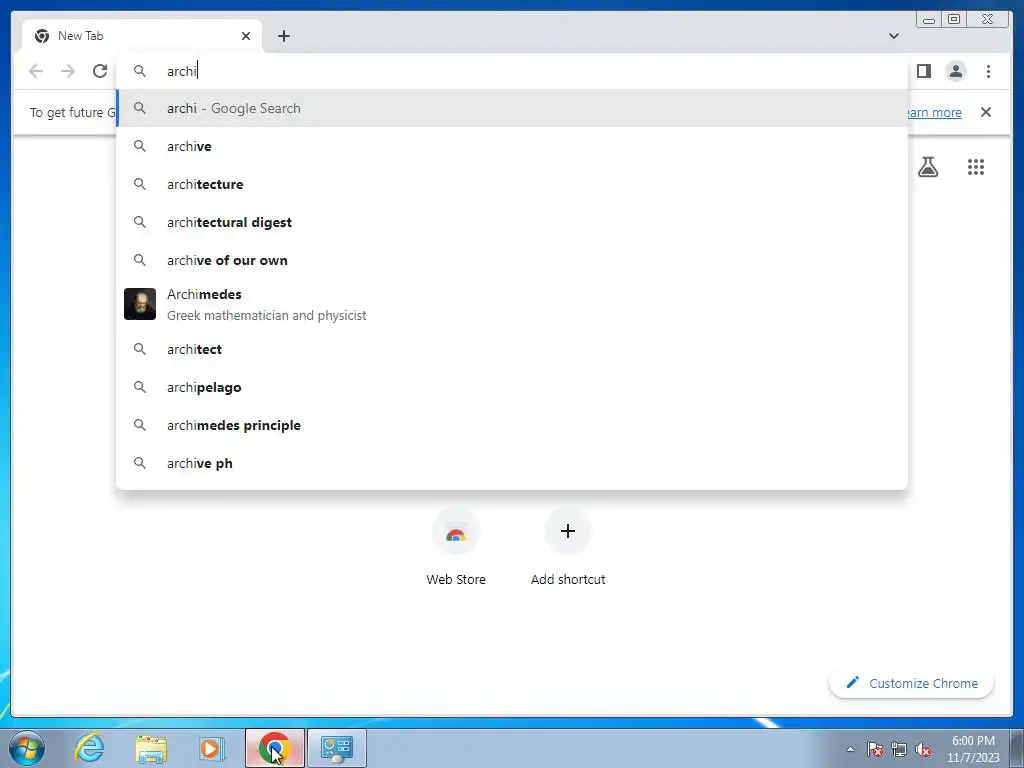
Task: Open the Windows Start orb
Action: pos(26,748)
